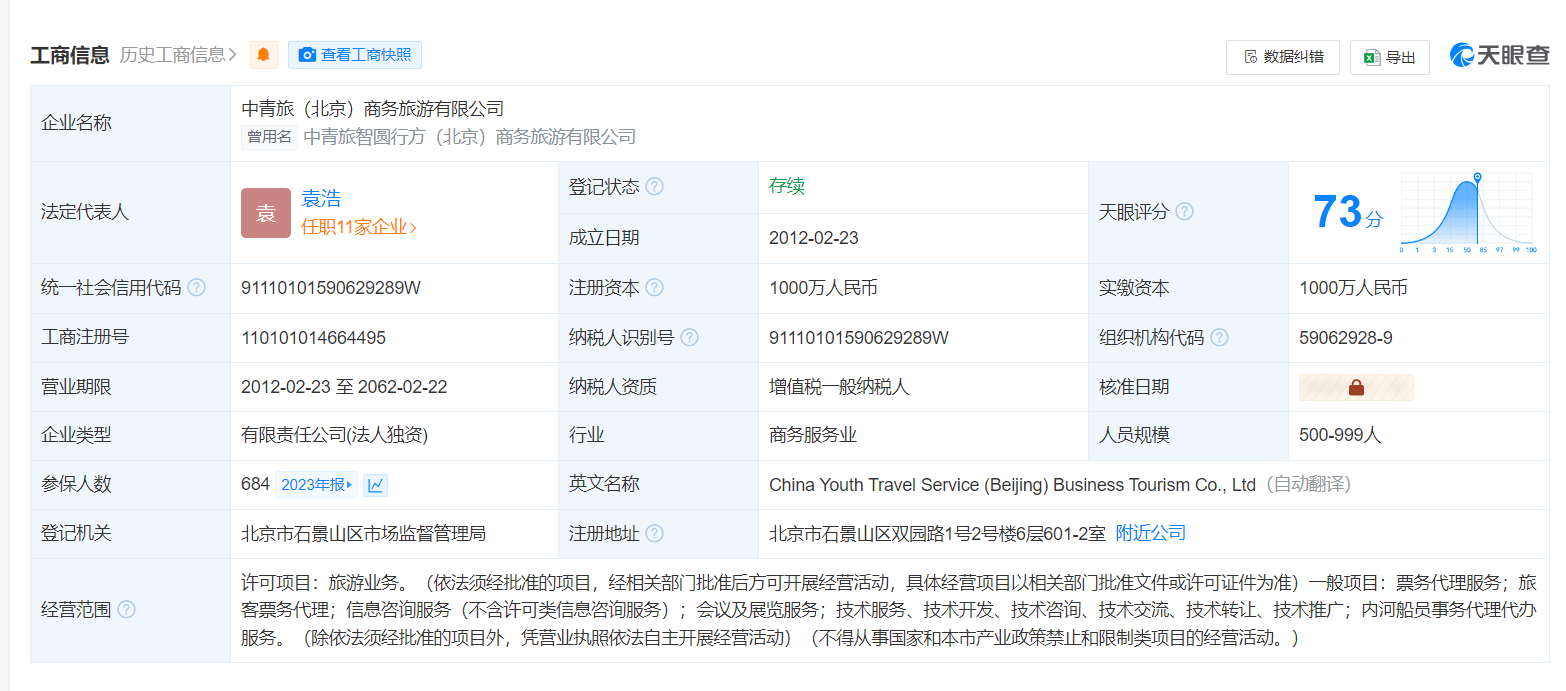
Task: Click founding date 2012-02-23
Action: pos(814,238)
